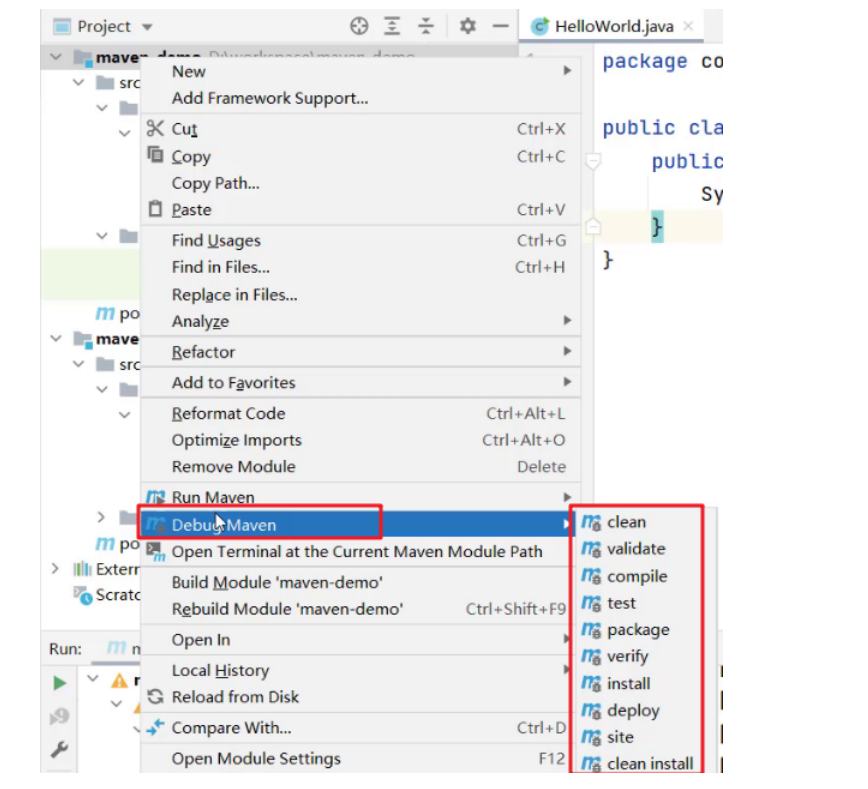This screenshot has width=868, height=789.
Task: Choose Optimize Imports menu entry
Action: pyautogui.click(x=360, y=440)
